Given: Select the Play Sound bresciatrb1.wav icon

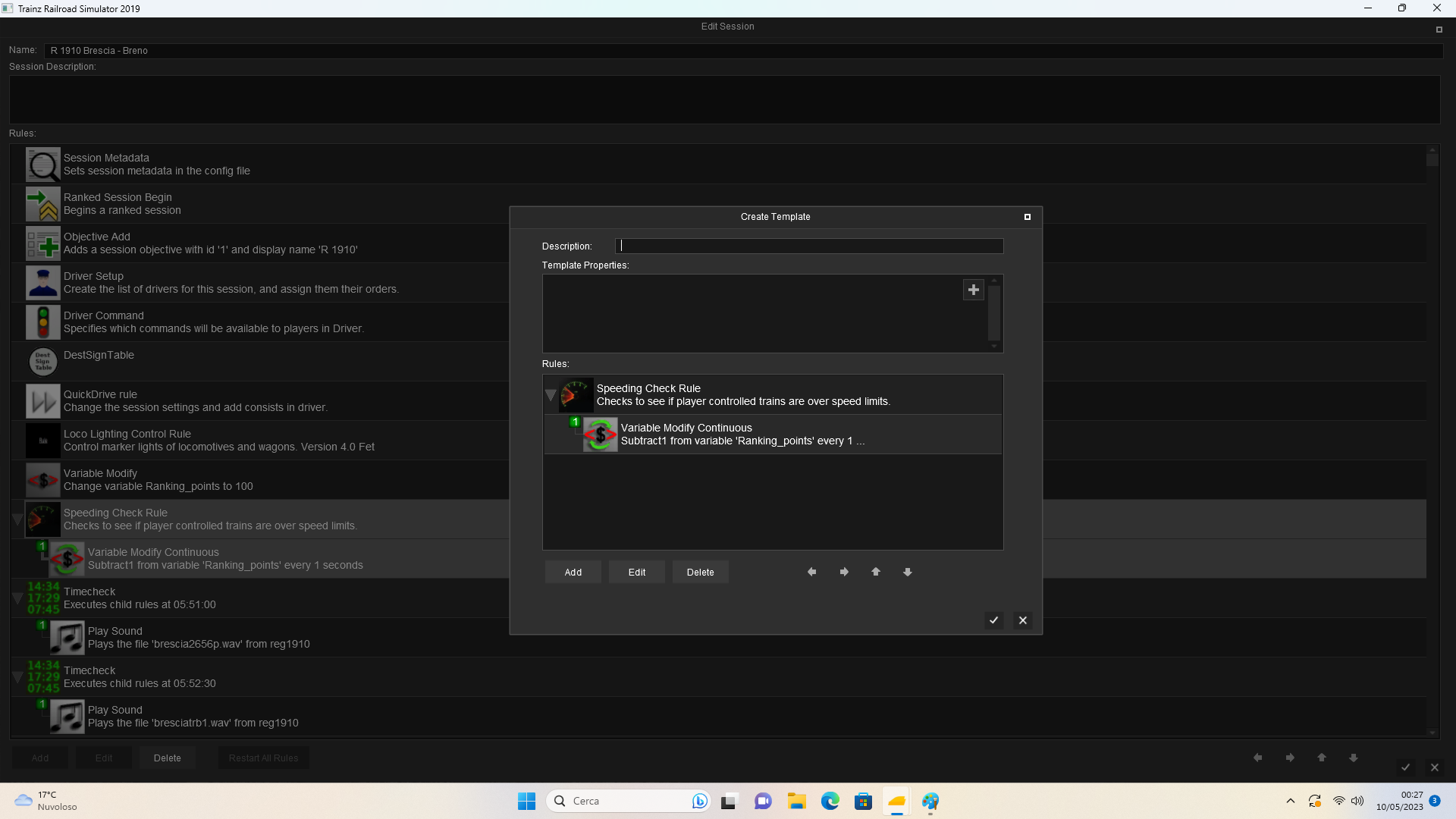Looking at the screenshot, I should 67,717.
